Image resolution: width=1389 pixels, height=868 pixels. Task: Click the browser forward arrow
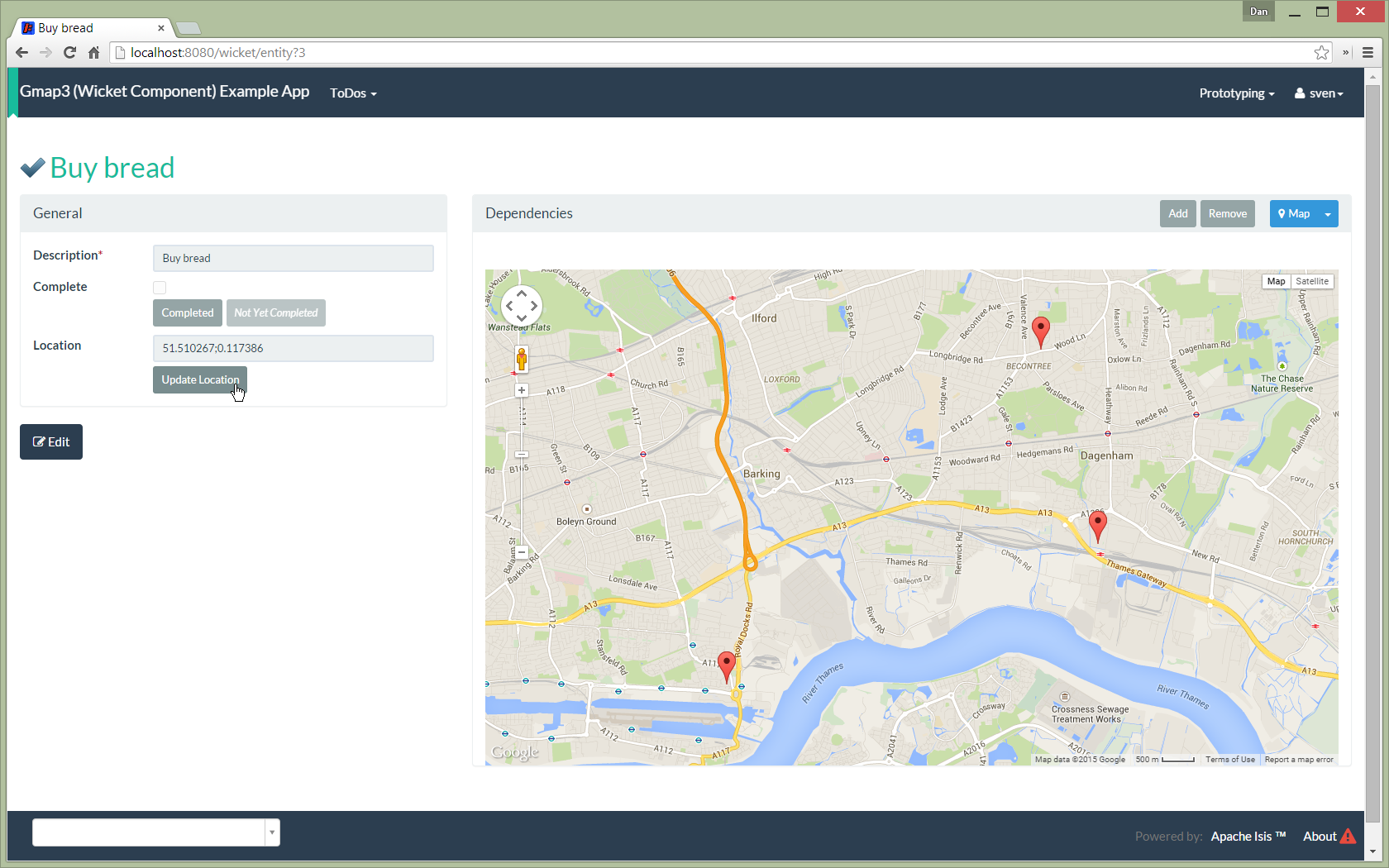pos(45,52)
